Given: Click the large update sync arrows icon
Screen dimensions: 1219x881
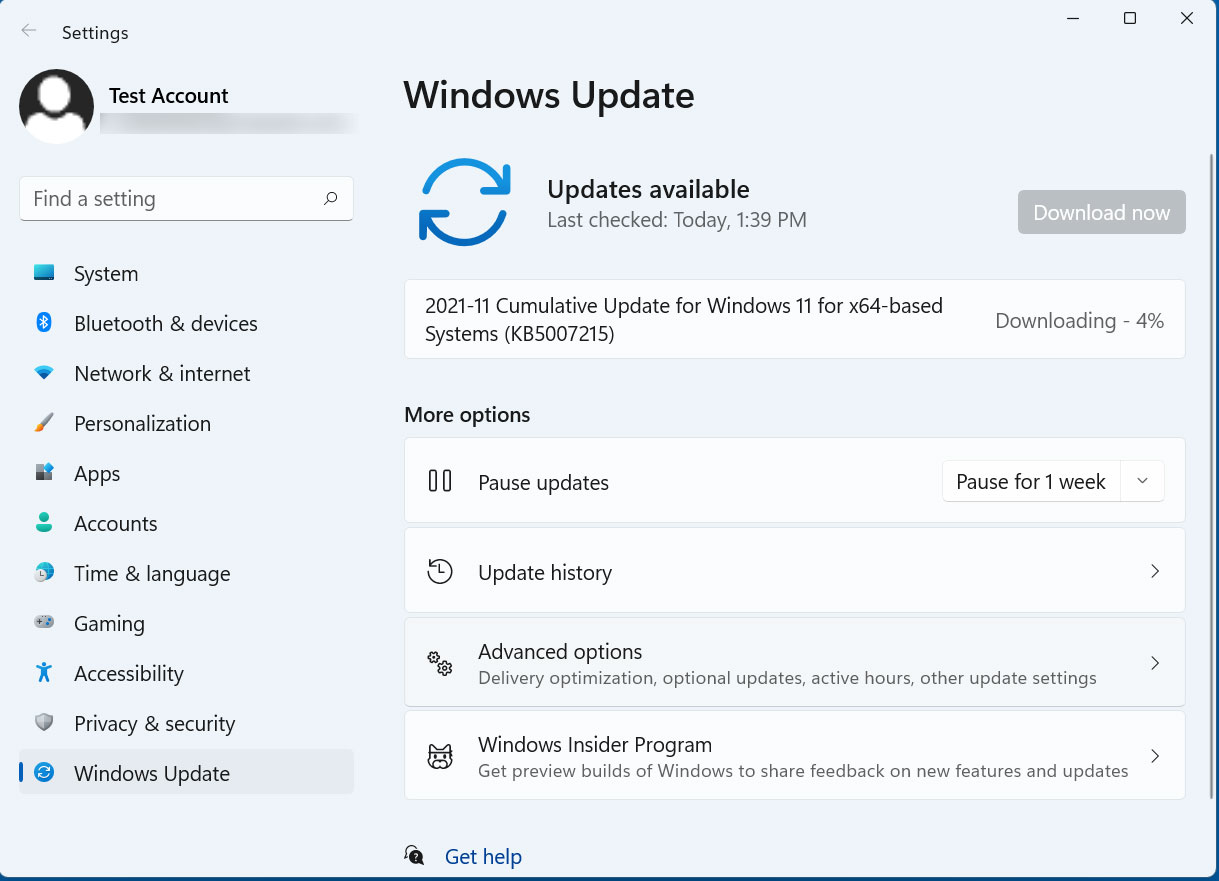Looking at the screenshot, I should [x=465, y=202].
